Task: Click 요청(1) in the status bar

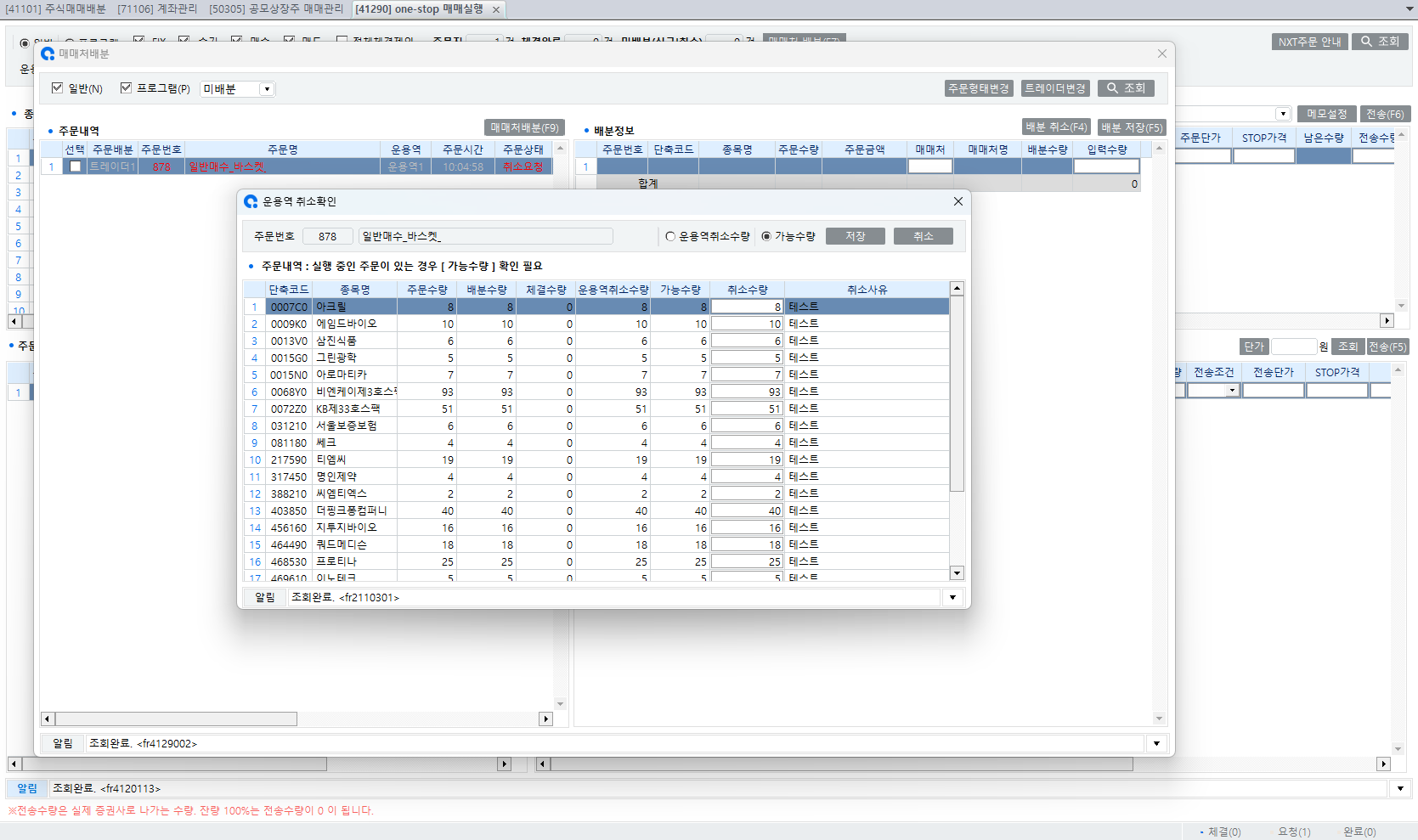Action: (x=1294, y=832)
